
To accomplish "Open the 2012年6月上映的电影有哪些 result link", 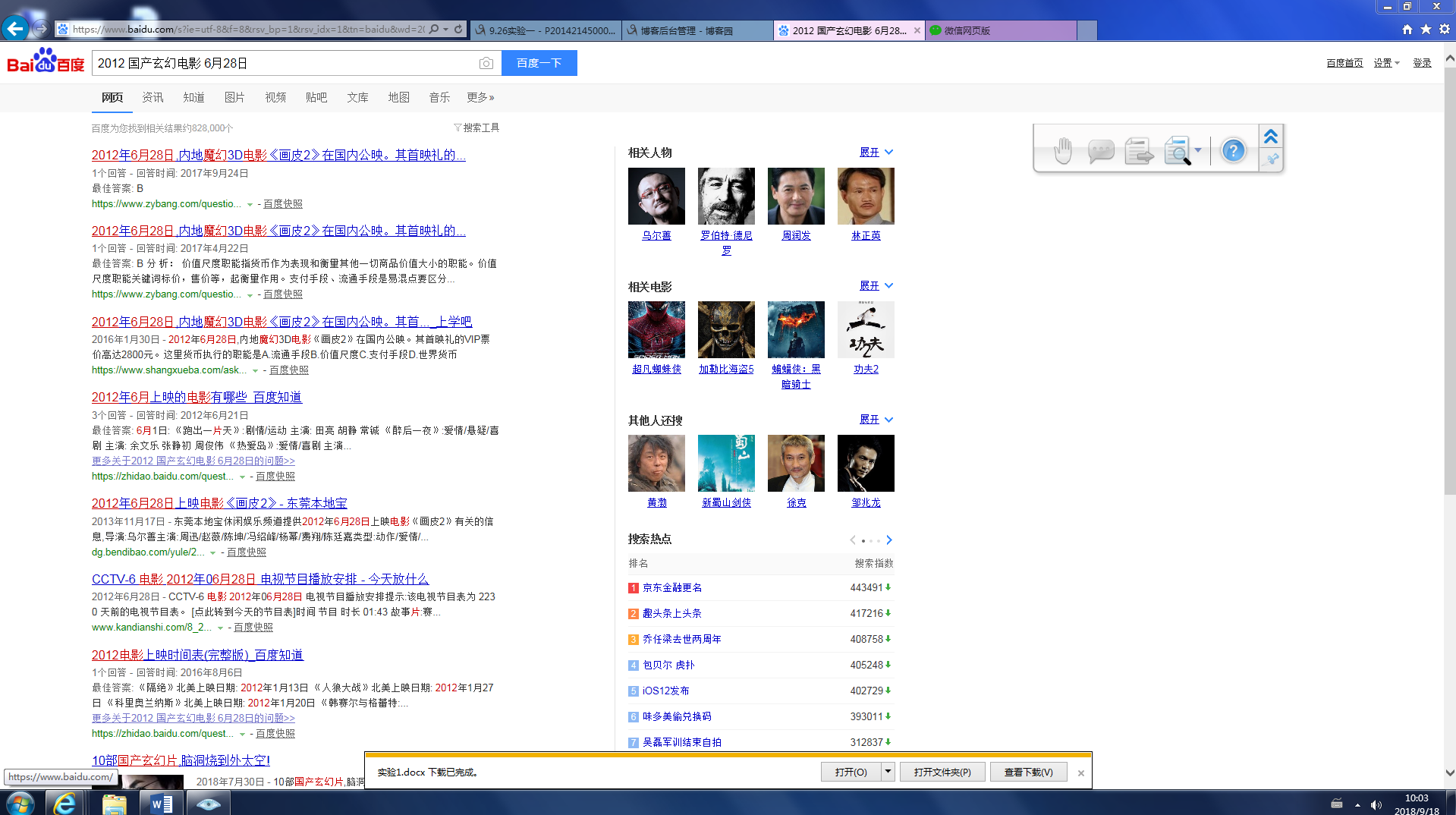I will click(x=197, y=397).
